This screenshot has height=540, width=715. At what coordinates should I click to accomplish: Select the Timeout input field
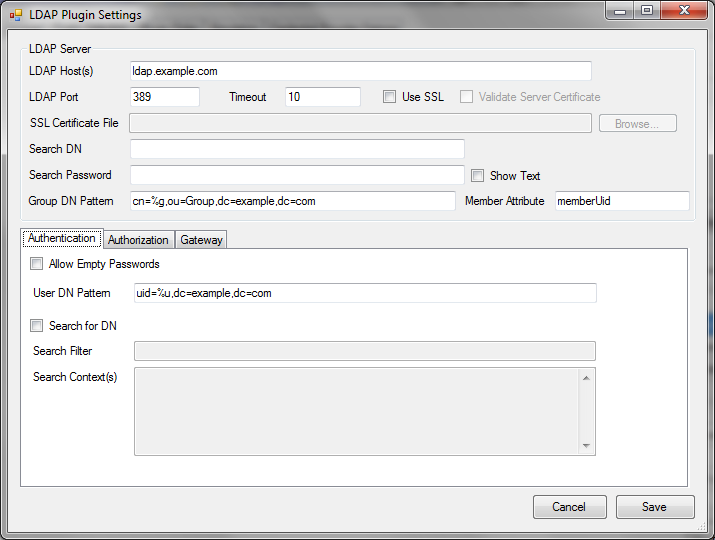click(323, 97)
